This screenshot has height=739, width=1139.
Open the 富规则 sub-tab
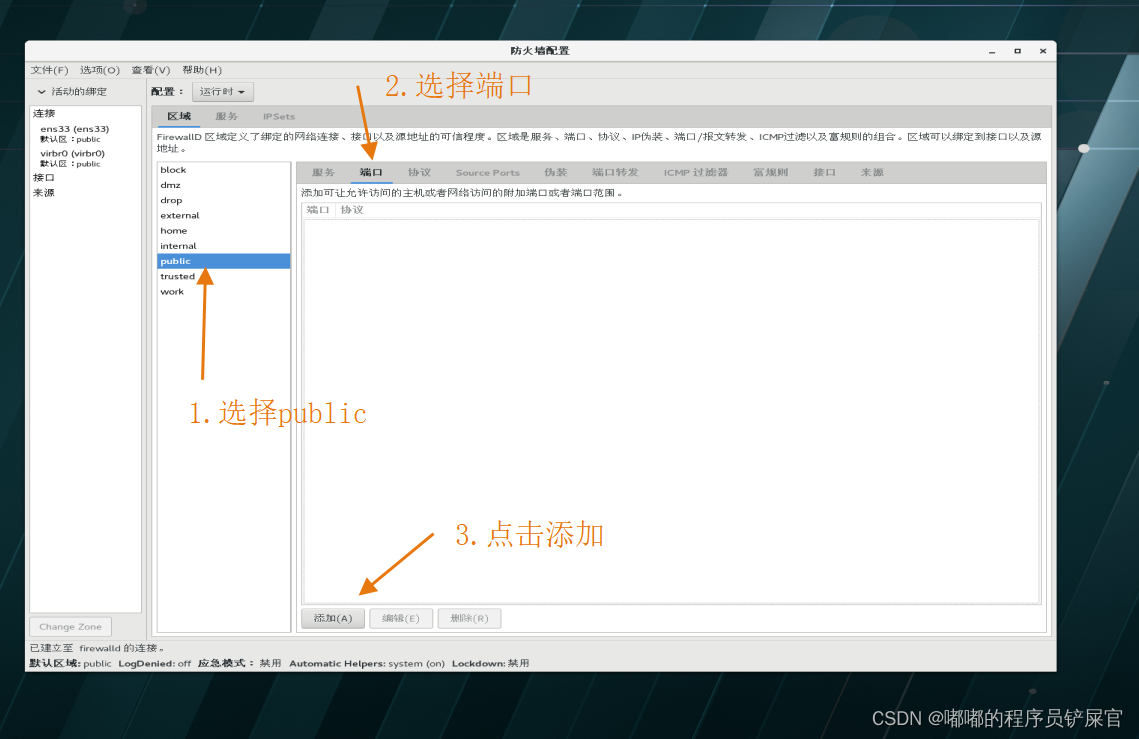(771, 172)
